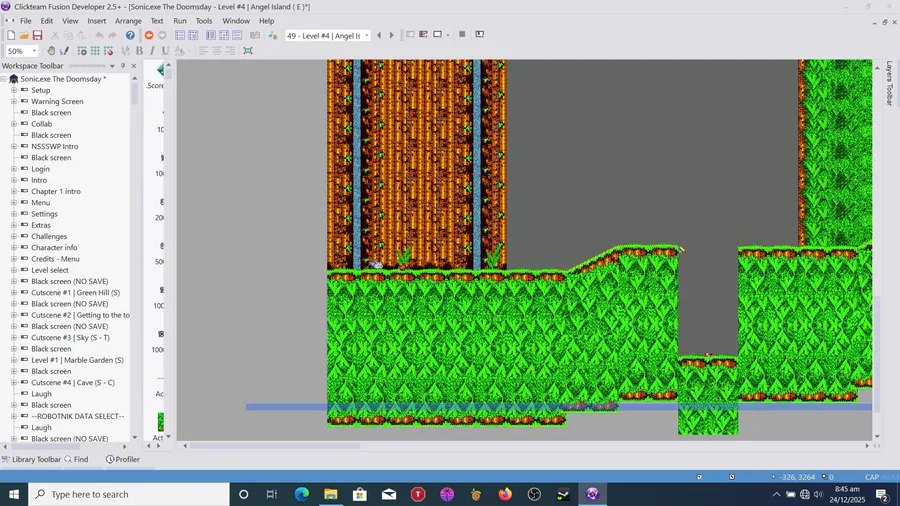The image size is (900, 506).
Task: Toggle underline text formatting
Action: [165, 51]
